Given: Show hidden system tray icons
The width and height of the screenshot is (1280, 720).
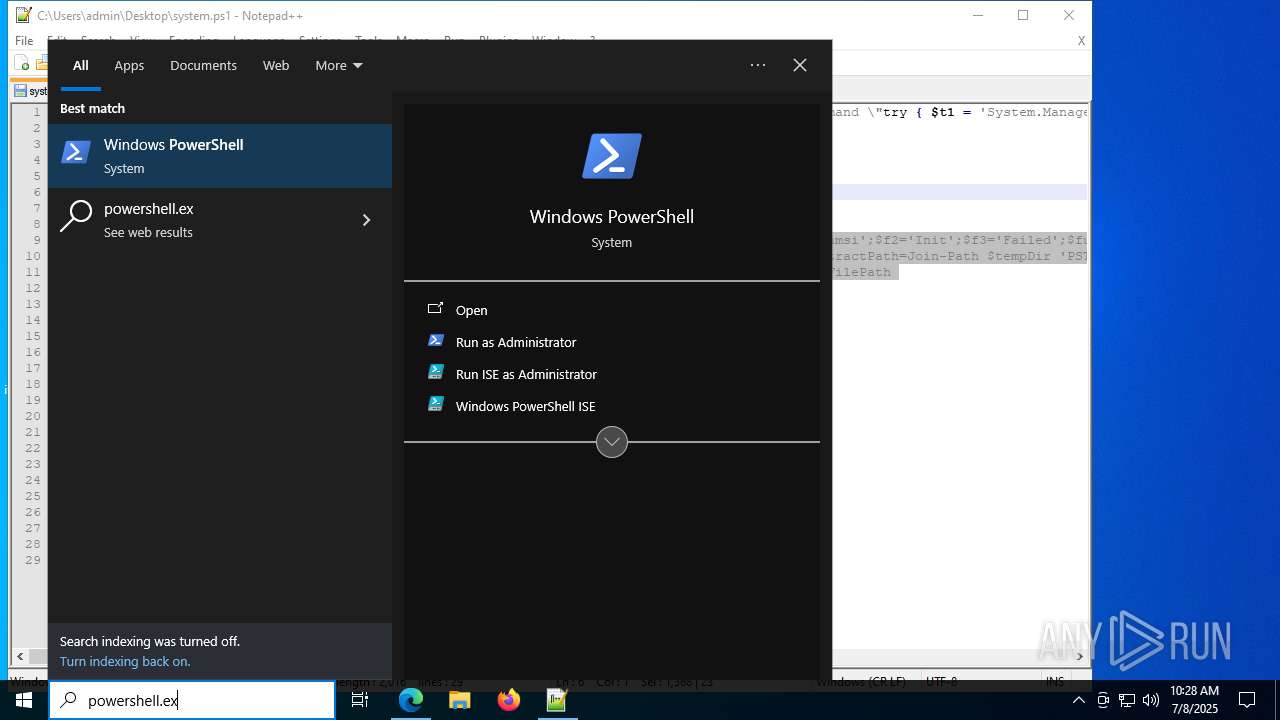Looking at the screenshot, I should point(1078,700).
